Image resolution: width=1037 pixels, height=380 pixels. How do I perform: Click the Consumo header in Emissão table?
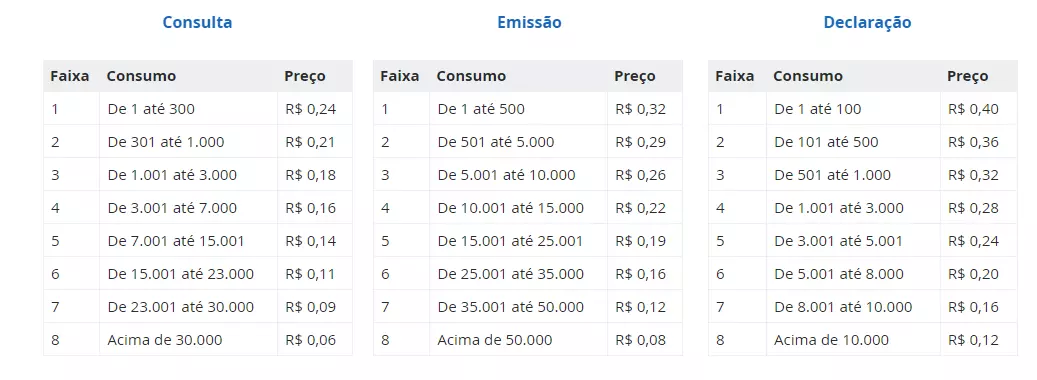[x=471, y=76]
